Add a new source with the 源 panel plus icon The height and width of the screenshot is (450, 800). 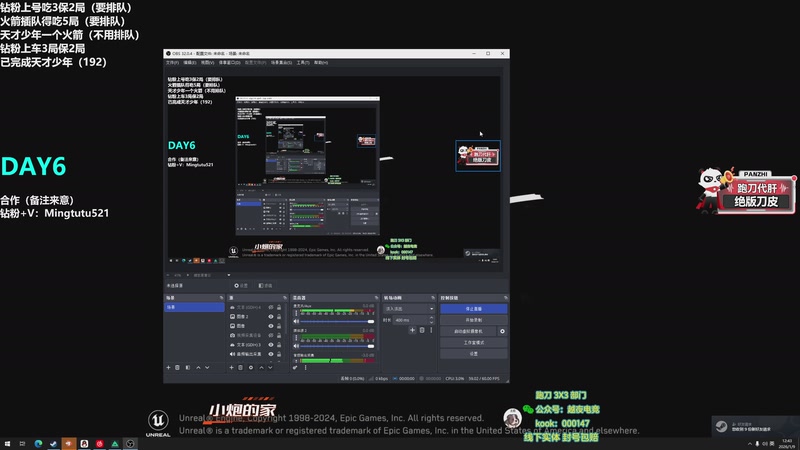click(x=232, y=367)
